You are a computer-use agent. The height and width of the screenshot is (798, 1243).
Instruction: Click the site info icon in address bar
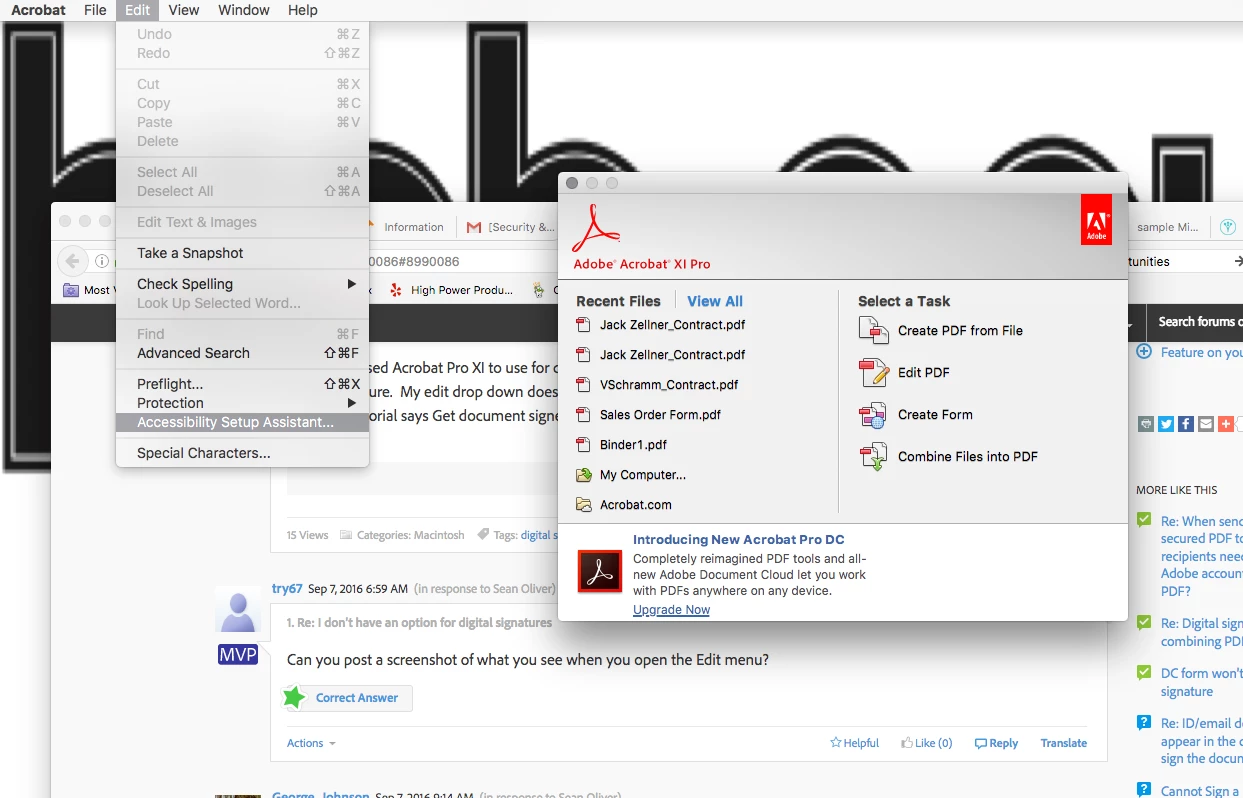(x=102, y=261)
